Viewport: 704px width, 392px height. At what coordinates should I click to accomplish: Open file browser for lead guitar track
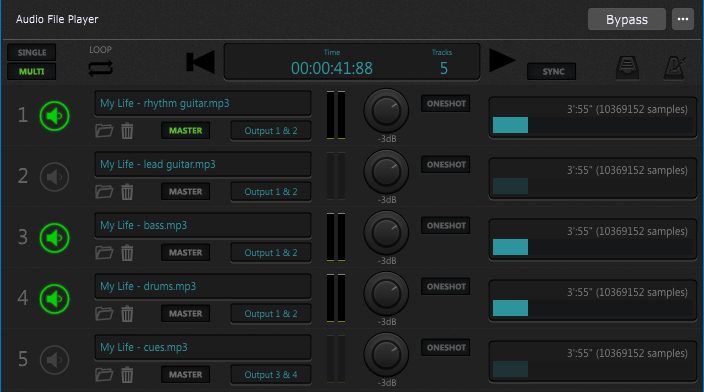pos(104,192)
